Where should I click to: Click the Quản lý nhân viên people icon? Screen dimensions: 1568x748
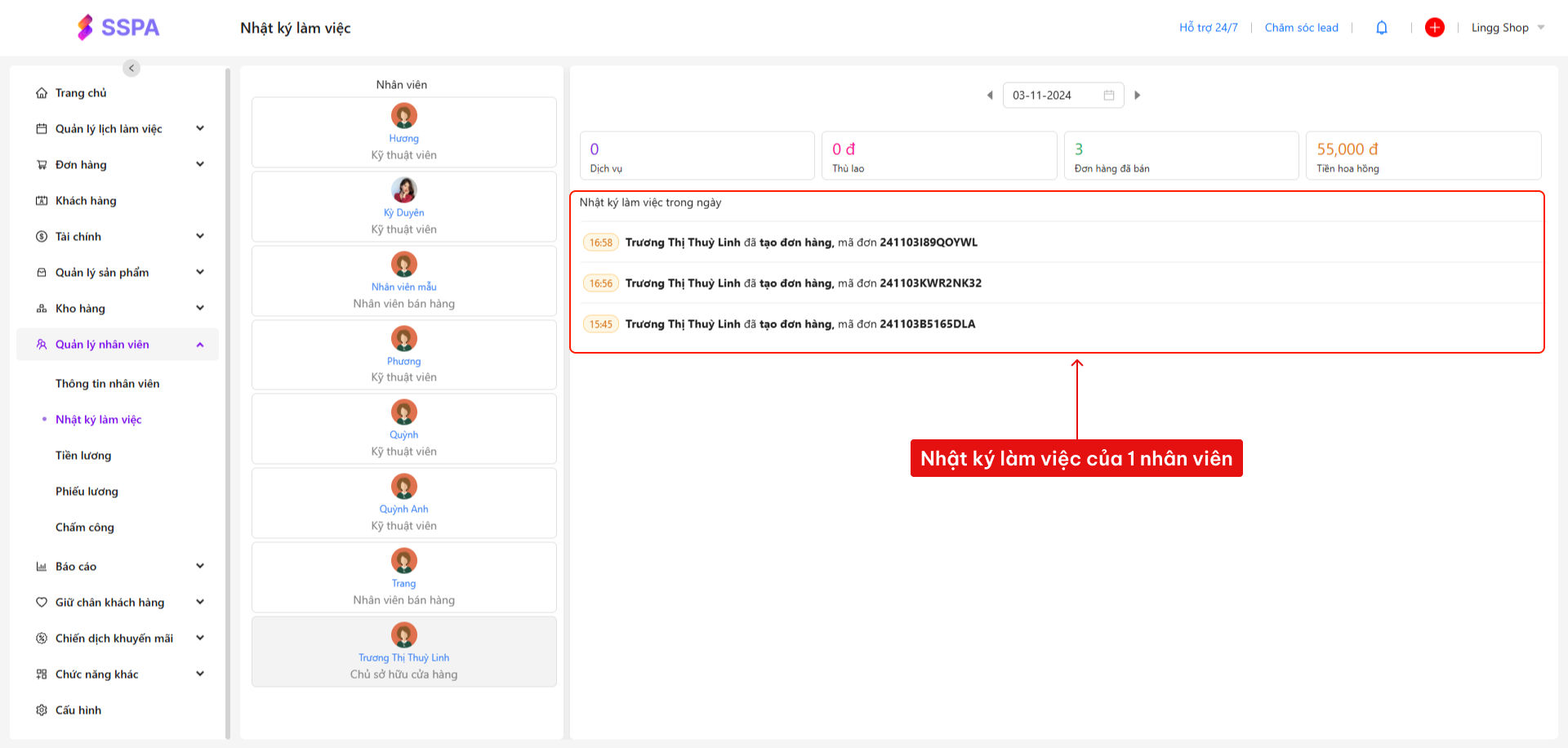tap(42, 345)
